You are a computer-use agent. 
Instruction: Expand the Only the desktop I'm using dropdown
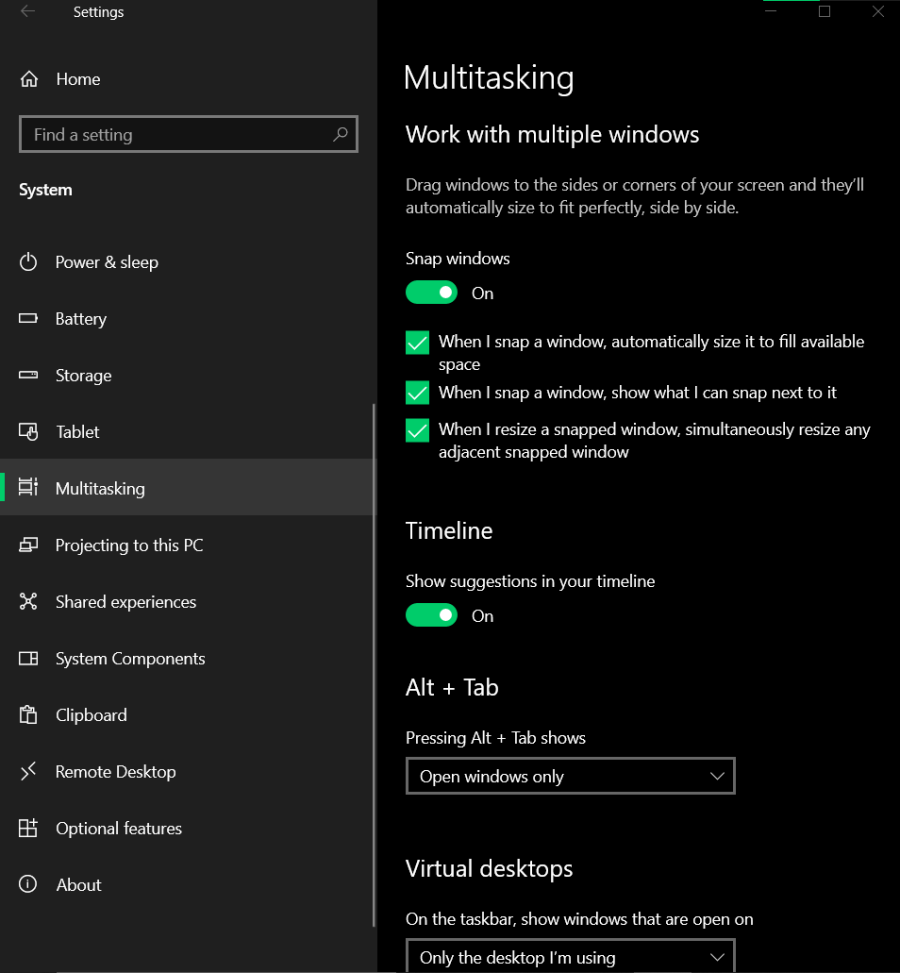570,956
